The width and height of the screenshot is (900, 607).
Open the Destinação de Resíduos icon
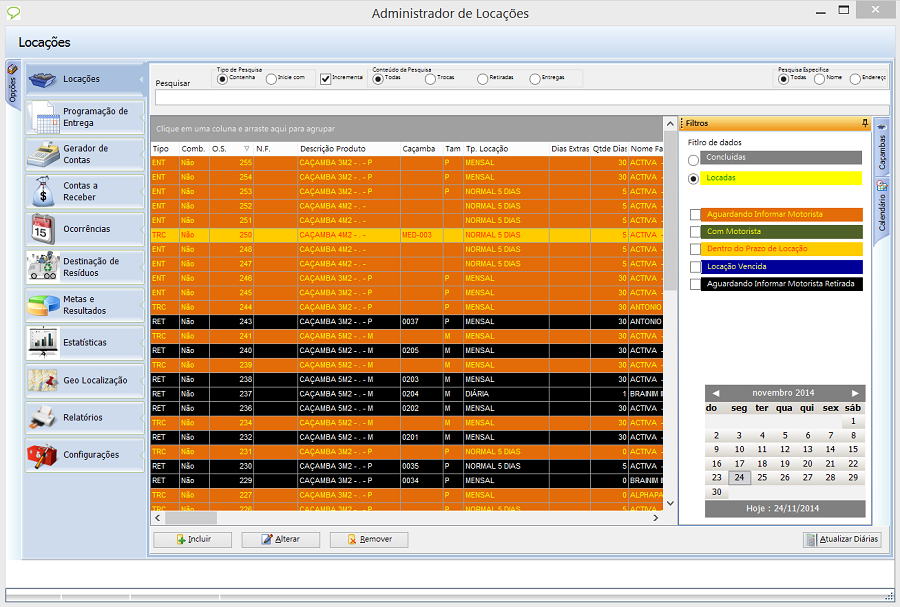point(45,266)
